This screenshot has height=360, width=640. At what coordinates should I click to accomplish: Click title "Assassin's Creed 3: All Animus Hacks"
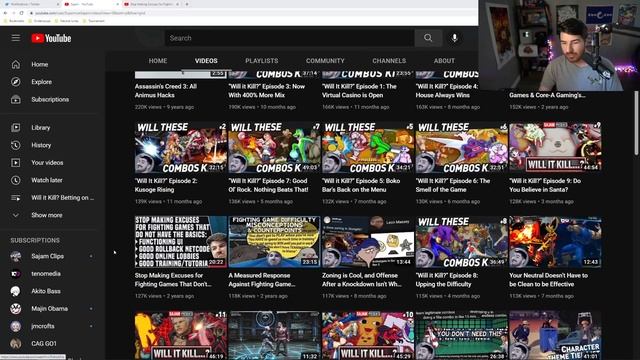[x=166, y=91]
